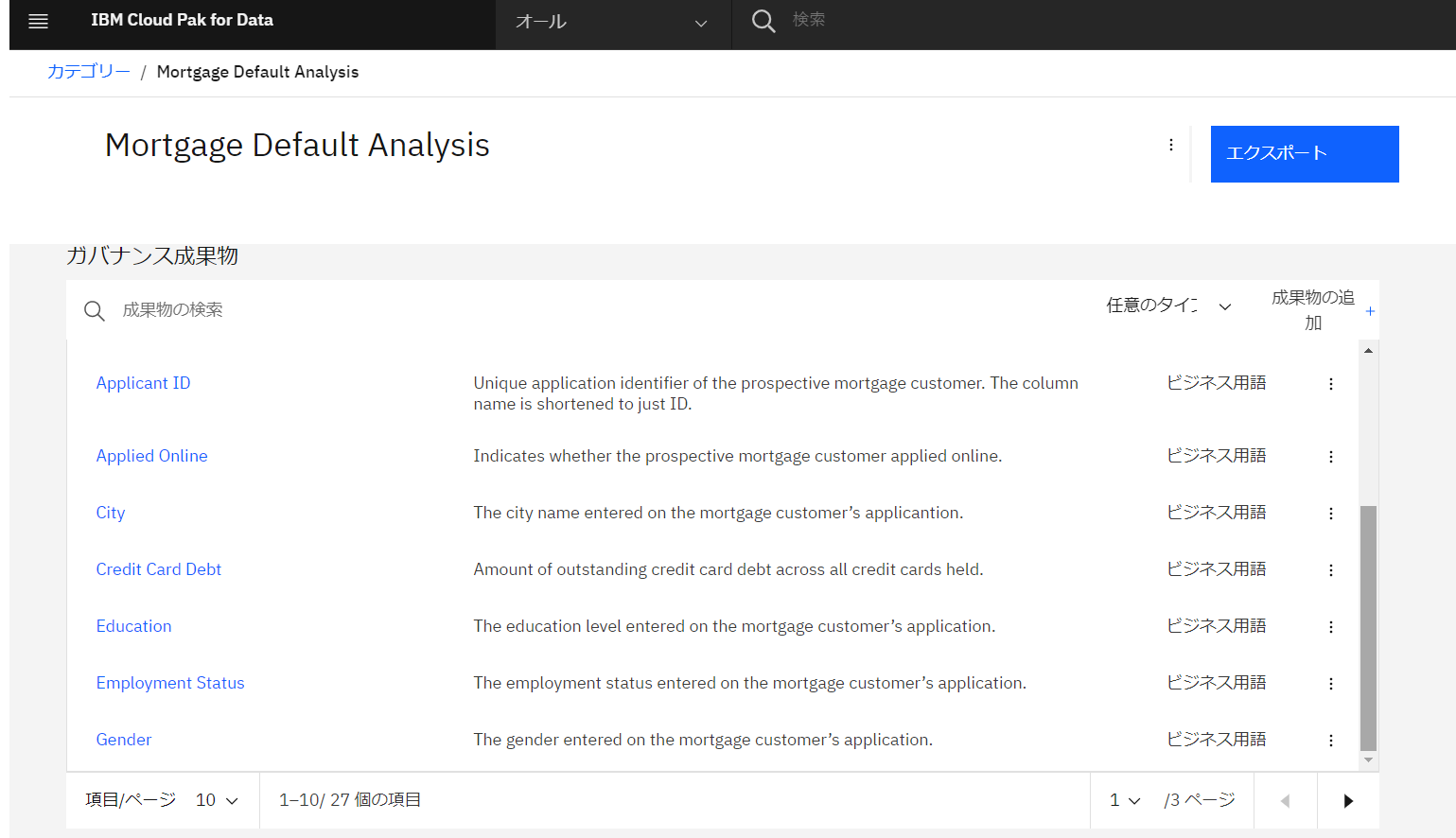The width and height of the screenshot is (1456, 838).
Task: Open overflow menu for Employment Status row
Action: click(x=1331, y=684)
